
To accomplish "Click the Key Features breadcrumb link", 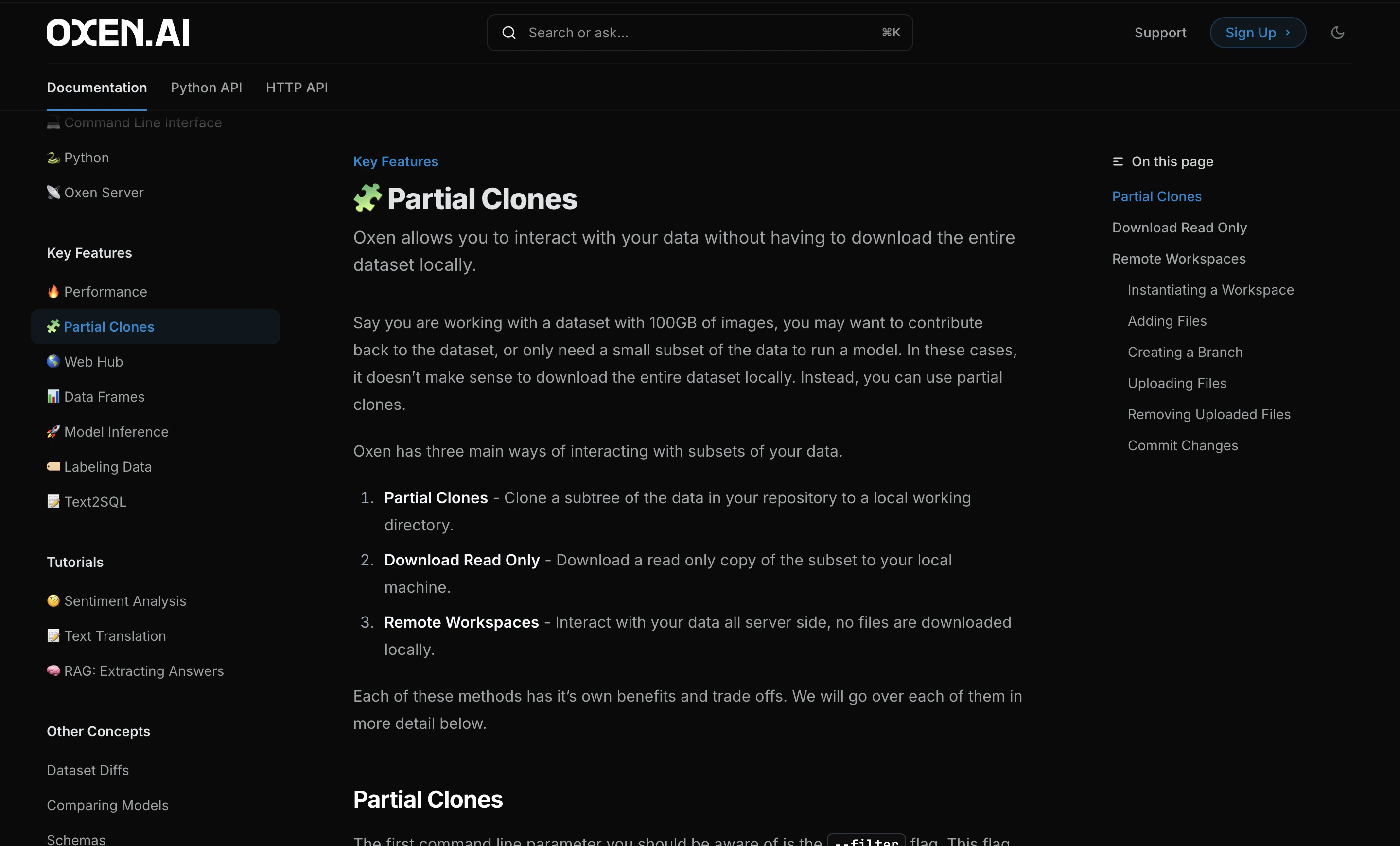I will [395, 161].
